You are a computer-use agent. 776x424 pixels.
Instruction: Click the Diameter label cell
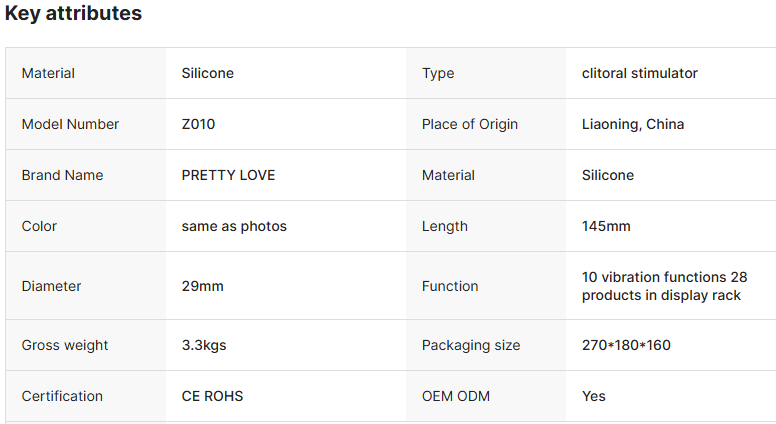tap(86, 285)
